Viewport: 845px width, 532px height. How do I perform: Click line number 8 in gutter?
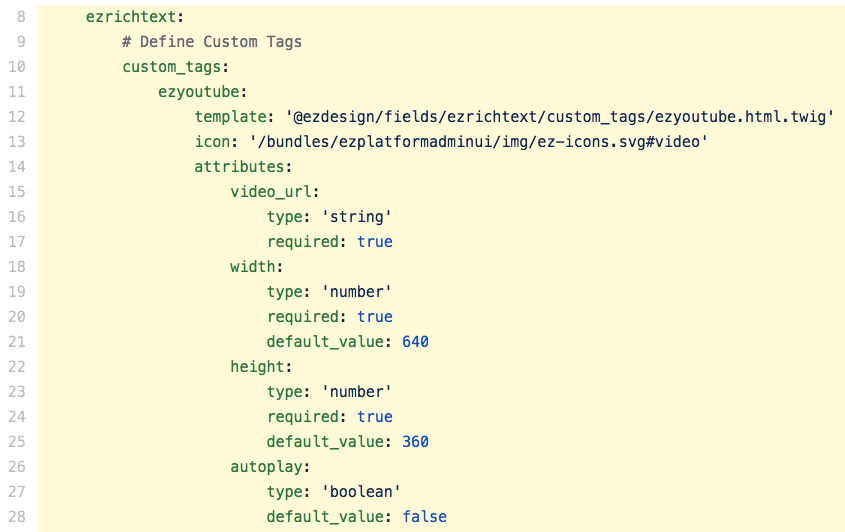[x=22, y=17]
